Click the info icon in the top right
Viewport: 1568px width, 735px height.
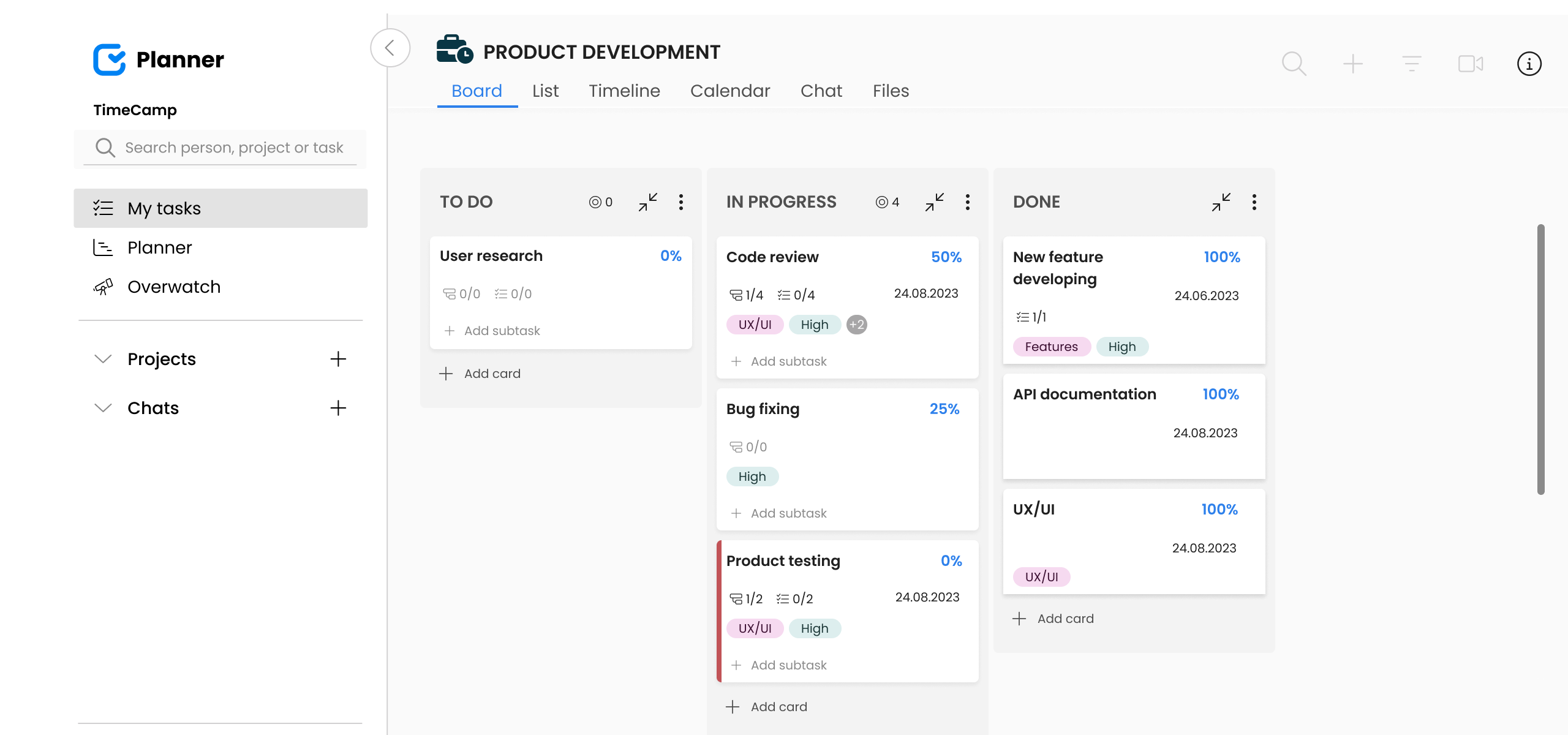(1529, 63)
